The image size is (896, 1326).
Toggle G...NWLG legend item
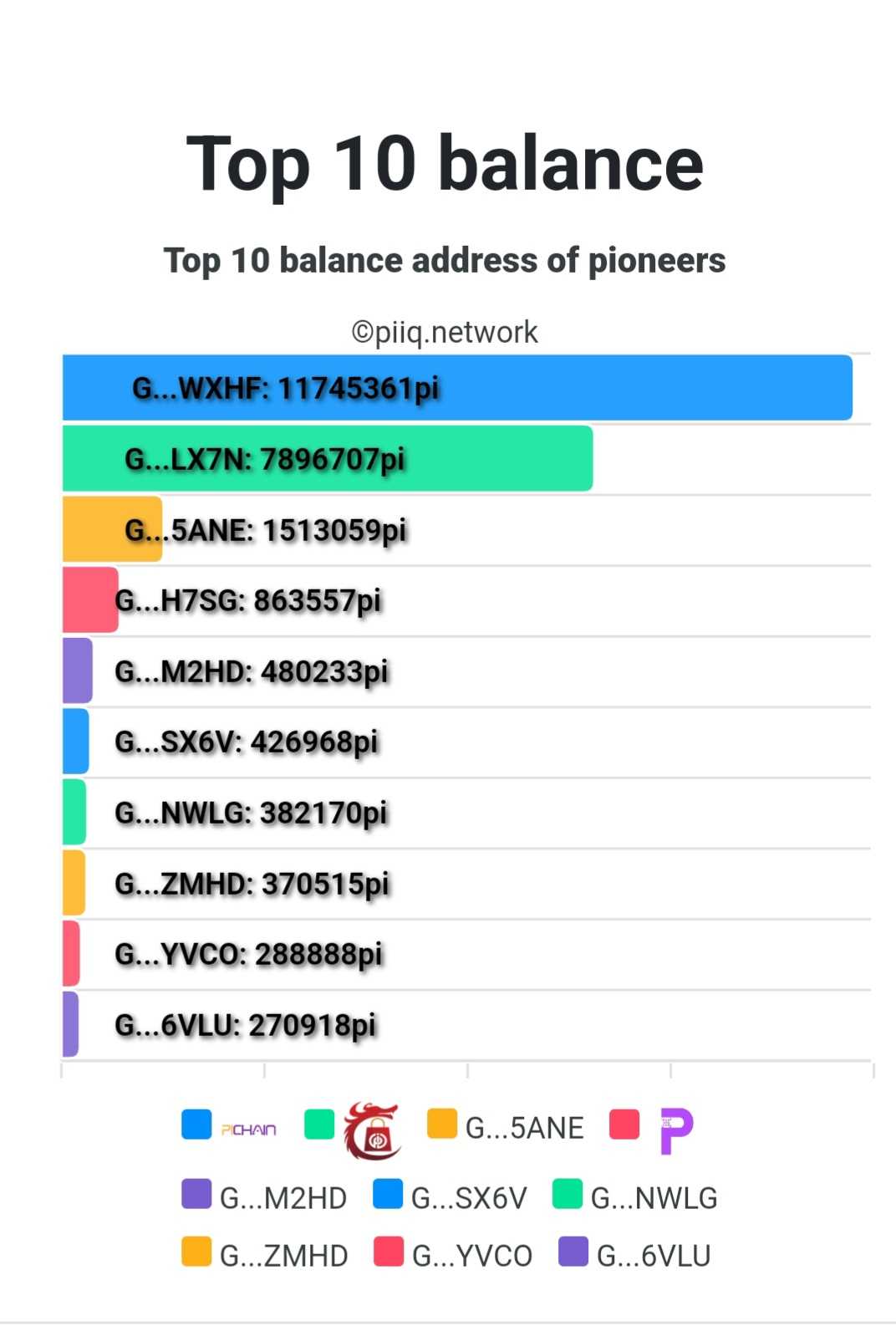(634, 1196)
